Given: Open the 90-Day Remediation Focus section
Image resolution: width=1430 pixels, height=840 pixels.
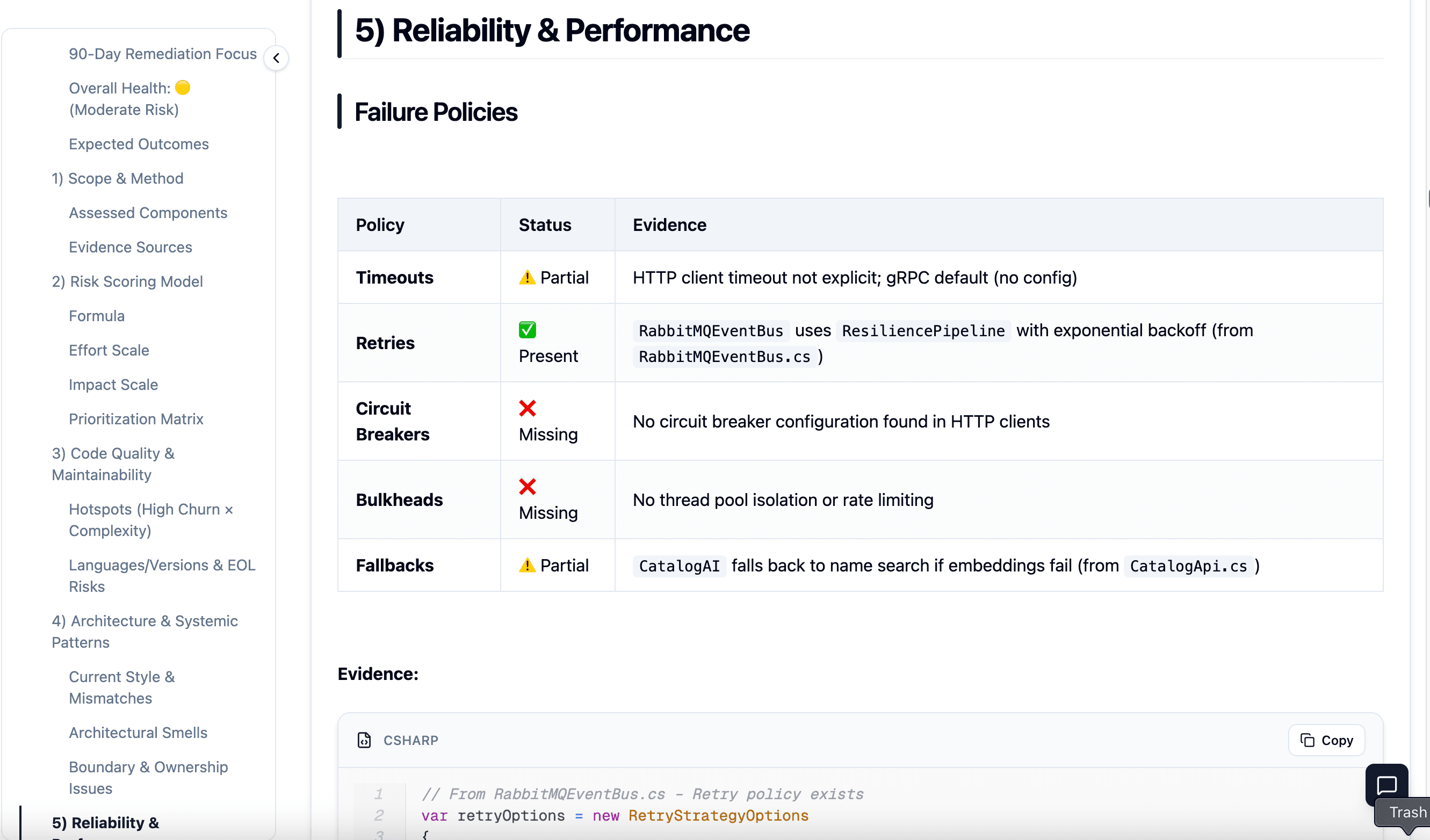Looking at the screenshot, I should (162, 54).
